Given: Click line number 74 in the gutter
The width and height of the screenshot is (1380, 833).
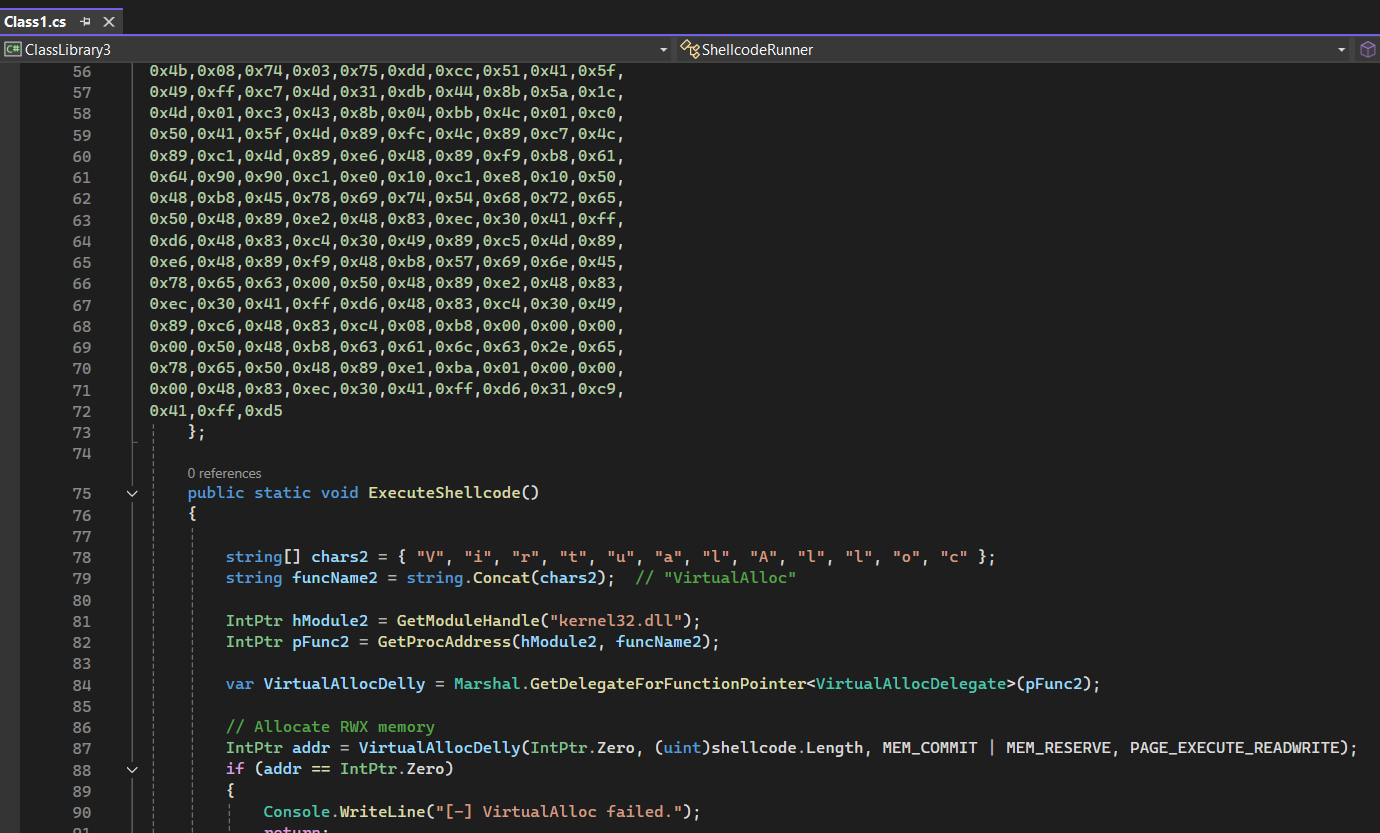Looking at the screenshot, I should [x=81, y=453].
